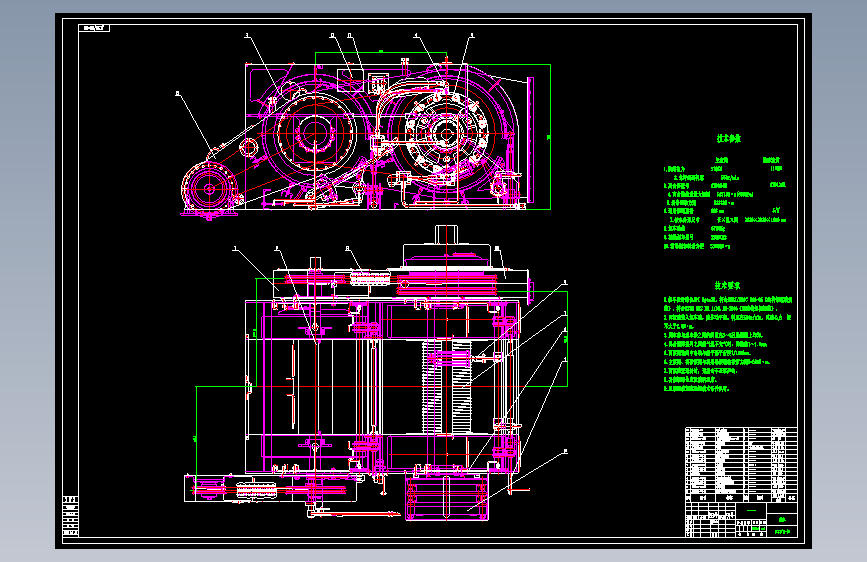Screen dimensions: 867x562
Task: Select the small control box atop elevation frame
Action: 378,82
